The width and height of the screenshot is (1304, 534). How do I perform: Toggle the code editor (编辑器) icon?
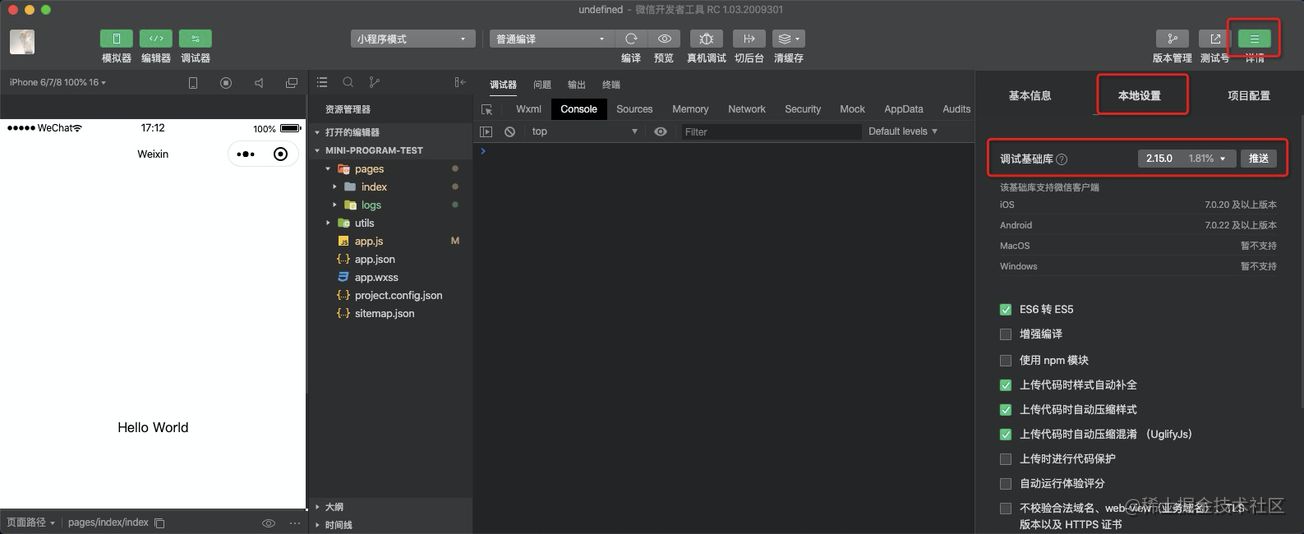pyautogui.click(x=155, y=39)
